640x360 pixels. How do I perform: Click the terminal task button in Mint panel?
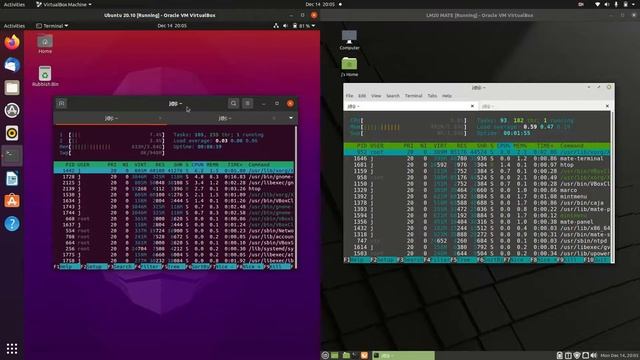pyautogui.click(x=403, y=356)
